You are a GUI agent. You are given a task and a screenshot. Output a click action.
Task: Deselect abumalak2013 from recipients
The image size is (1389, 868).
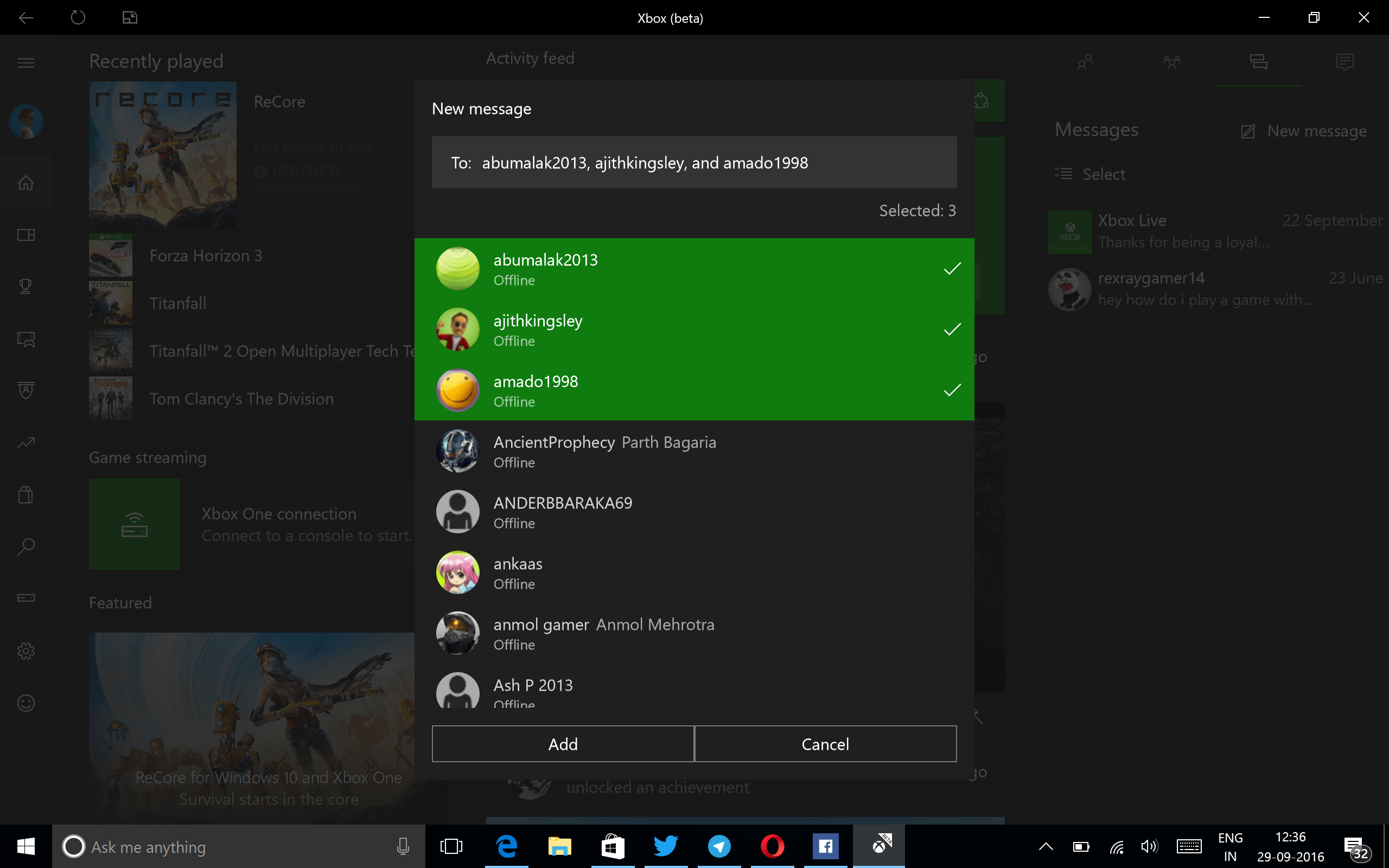(694, 269)
